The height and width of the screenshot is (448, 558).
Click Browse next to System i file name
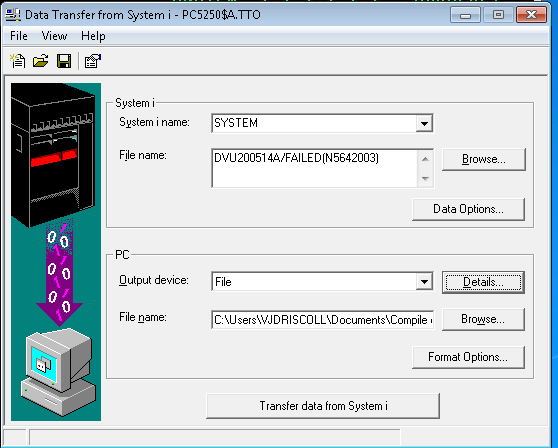pos(484,159)
